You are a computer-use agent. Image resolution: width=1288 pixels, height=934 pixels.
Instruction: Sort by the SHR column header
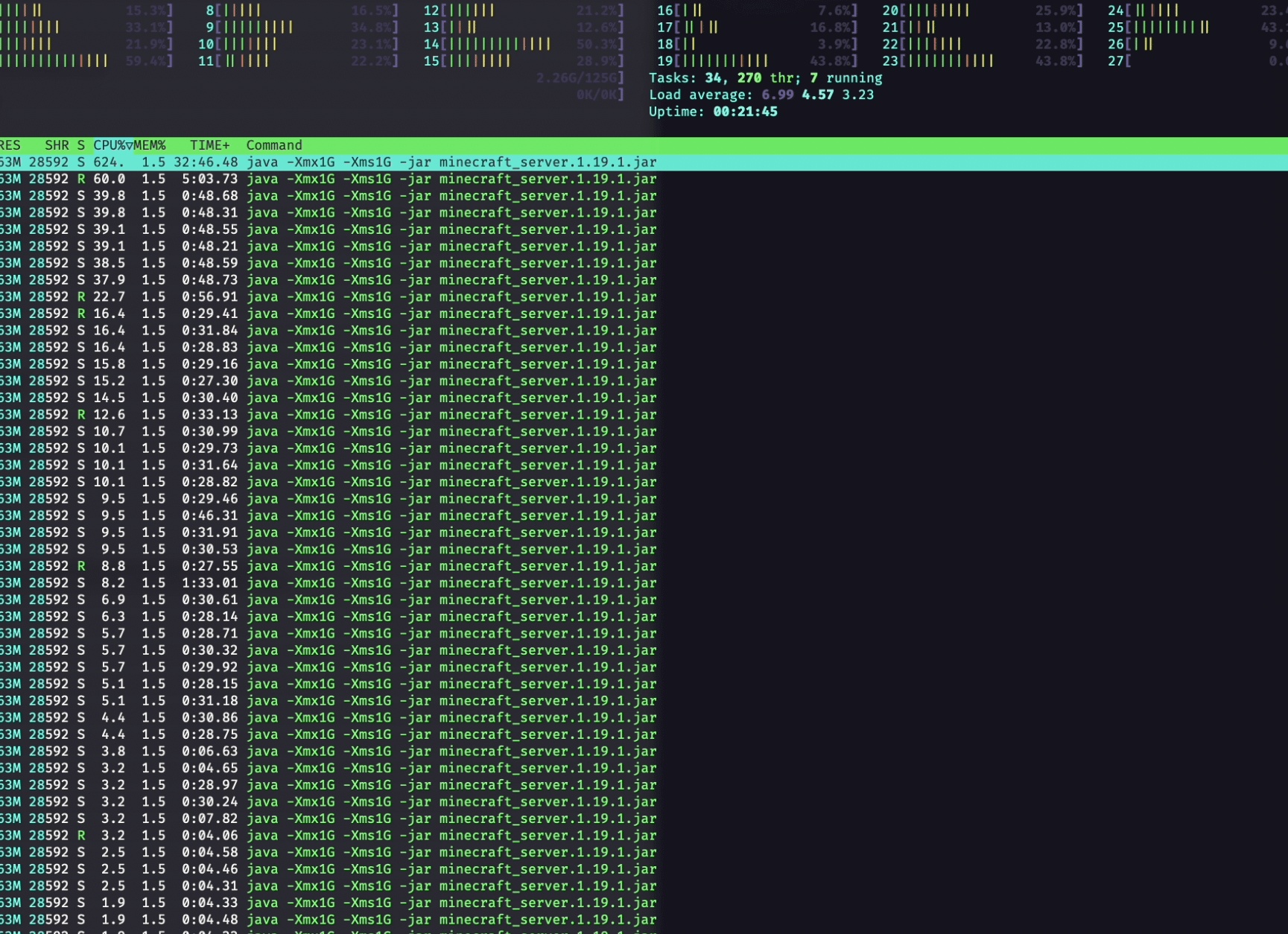(x=57, y=145)
